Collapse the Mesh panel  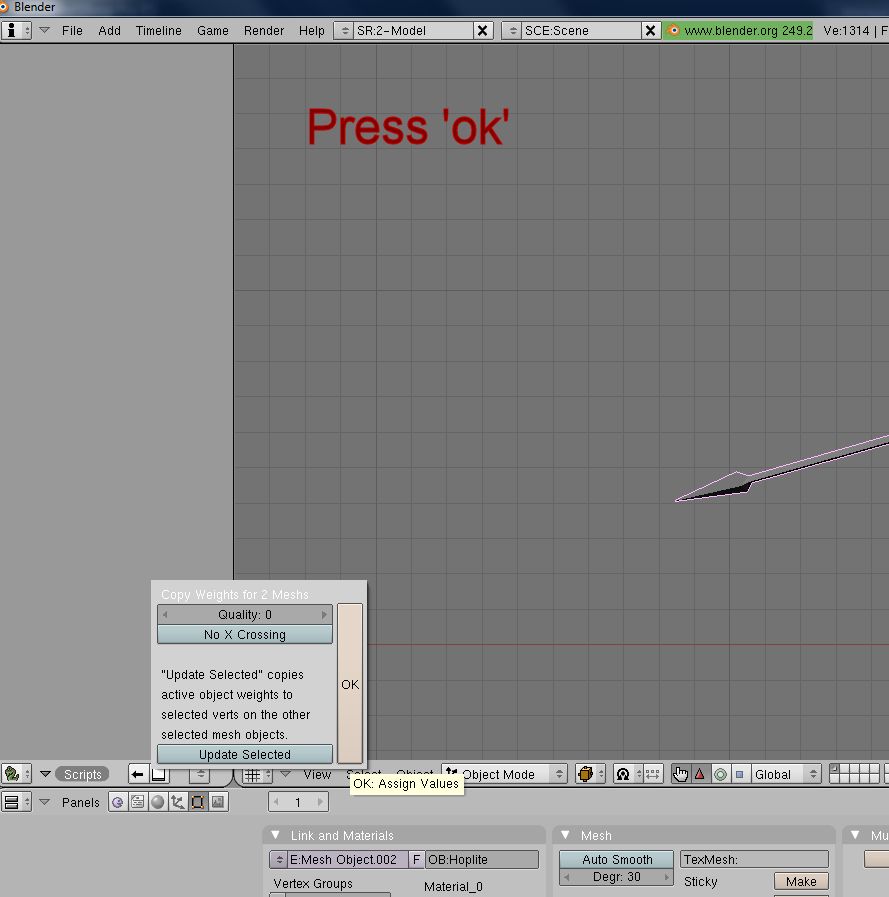[x=566, y=835]
